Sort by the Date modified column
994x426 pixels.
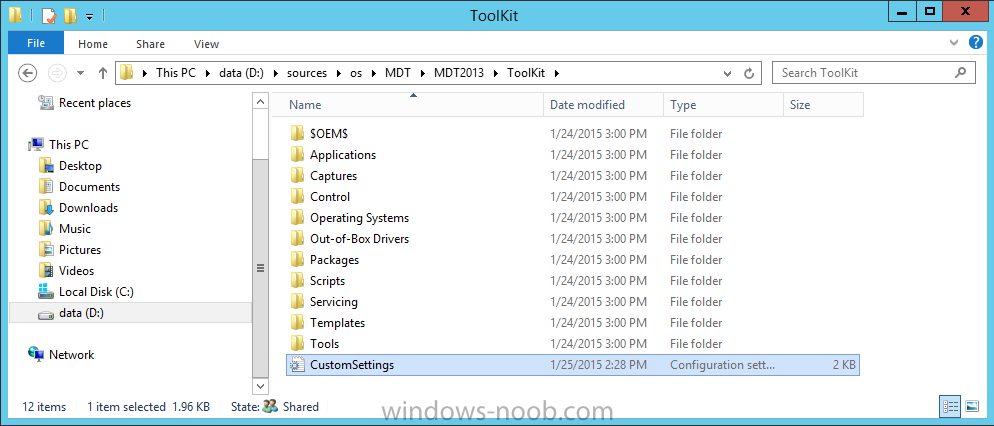603,105
